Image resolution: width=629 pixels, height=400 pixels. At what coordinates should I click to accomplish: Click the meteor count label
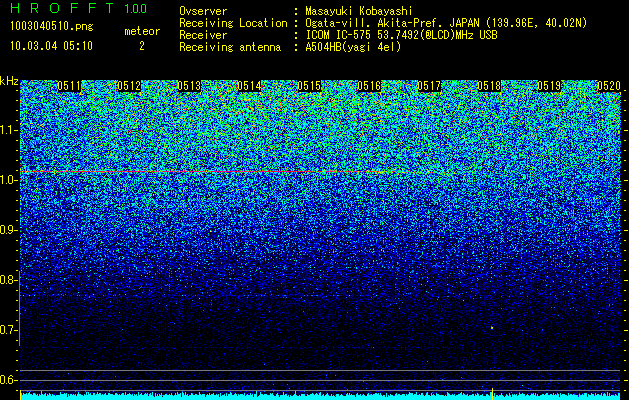click(142, 31)
